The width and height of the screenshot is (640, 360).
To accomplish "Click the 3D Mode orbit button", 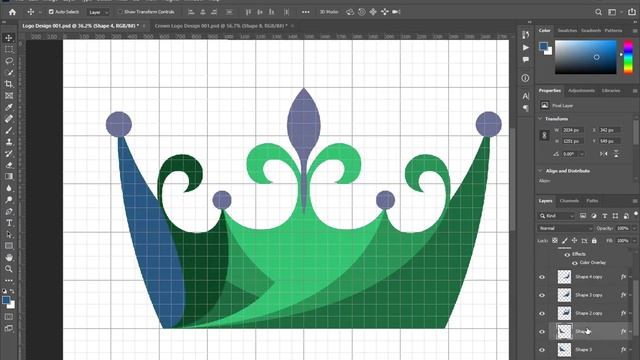I will [x=350, y=12].
